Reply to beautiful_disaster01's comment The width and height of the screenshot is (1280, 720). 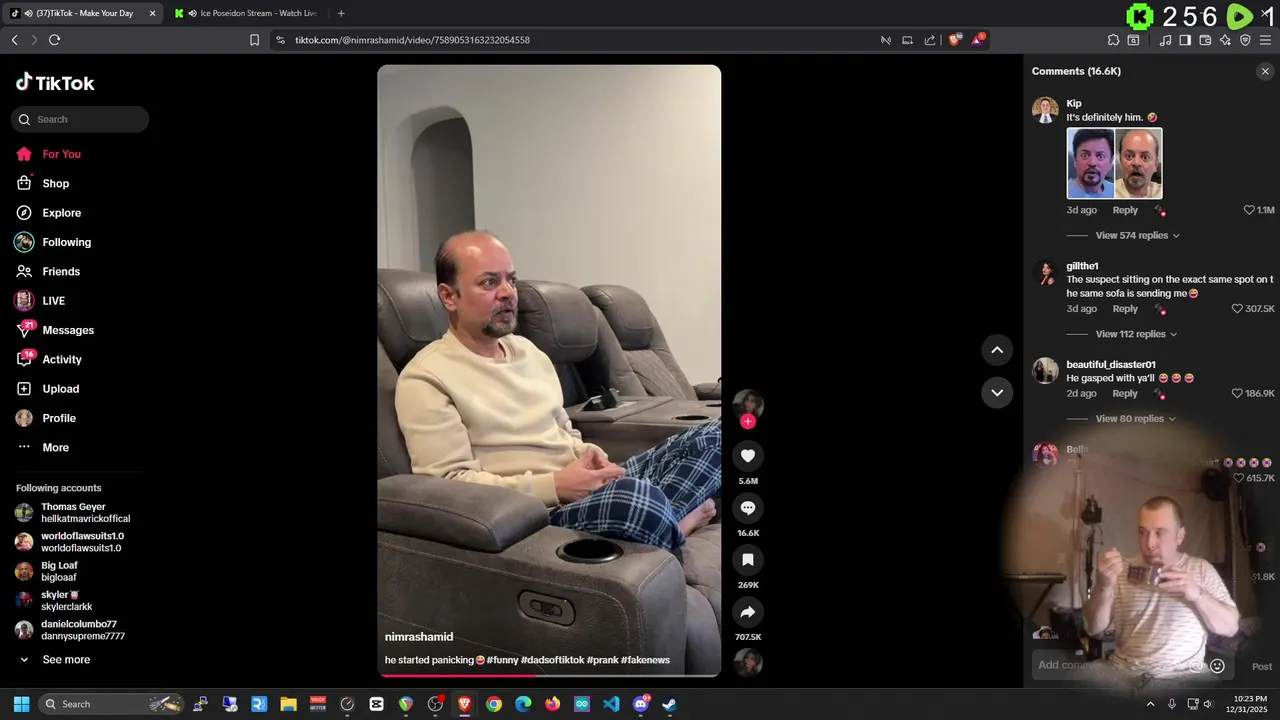(1125, 394)
